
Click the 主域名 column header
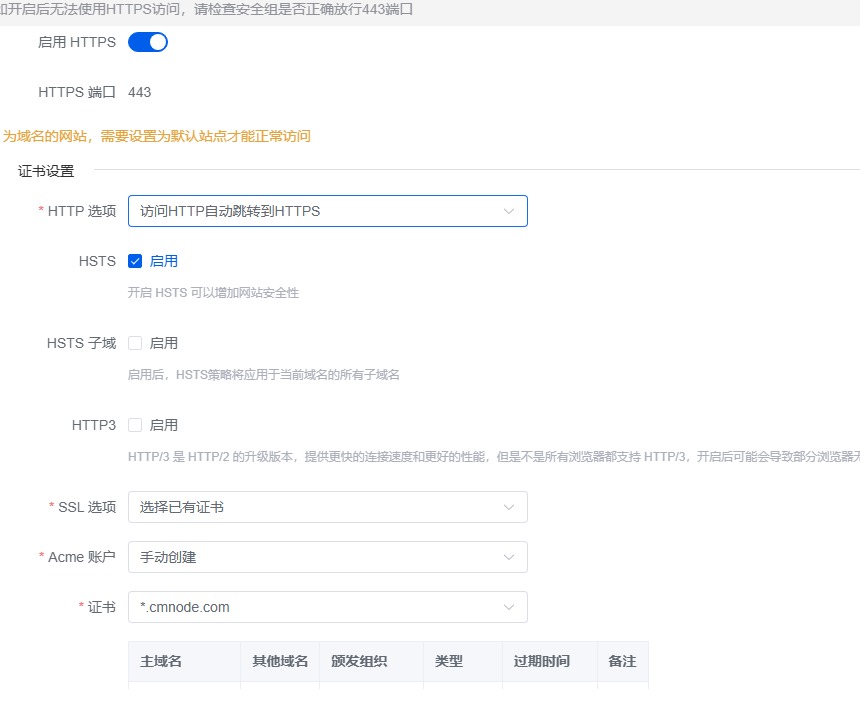(x=161, y=662)
